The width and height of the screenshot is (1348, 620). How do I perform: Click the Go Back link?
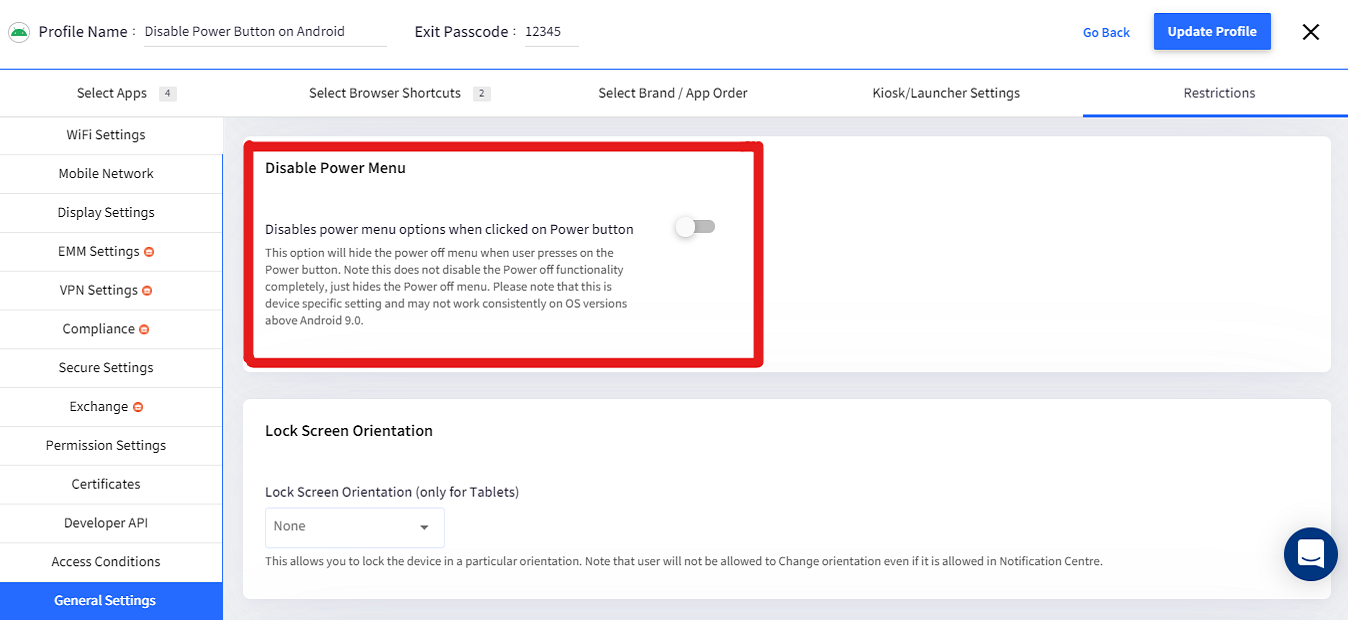(1106, 33)
